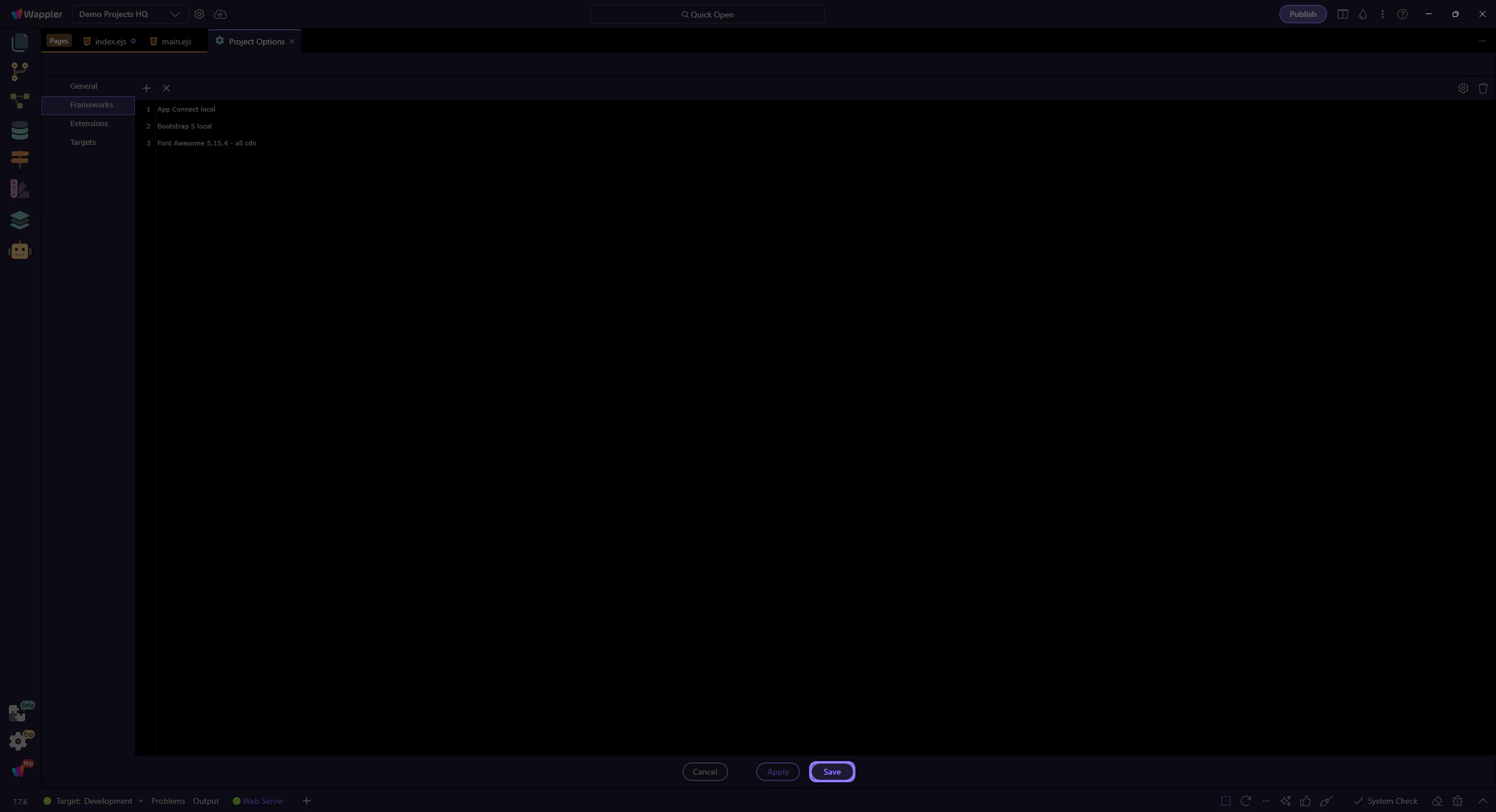Open the Database Manager sidebar icon
Viewport: 1496px width, 812px height.
tap(19, 130)
